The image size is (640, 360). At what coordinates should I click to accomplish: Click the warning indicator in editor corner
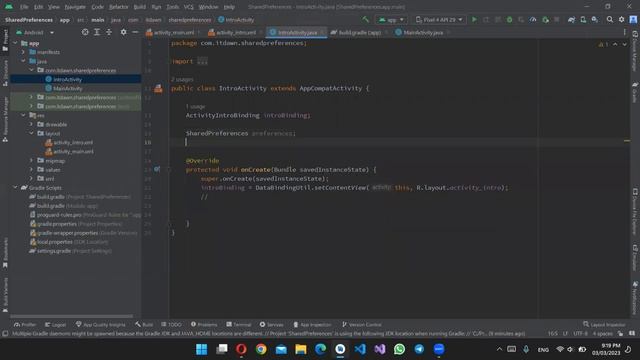coord(603,44)
